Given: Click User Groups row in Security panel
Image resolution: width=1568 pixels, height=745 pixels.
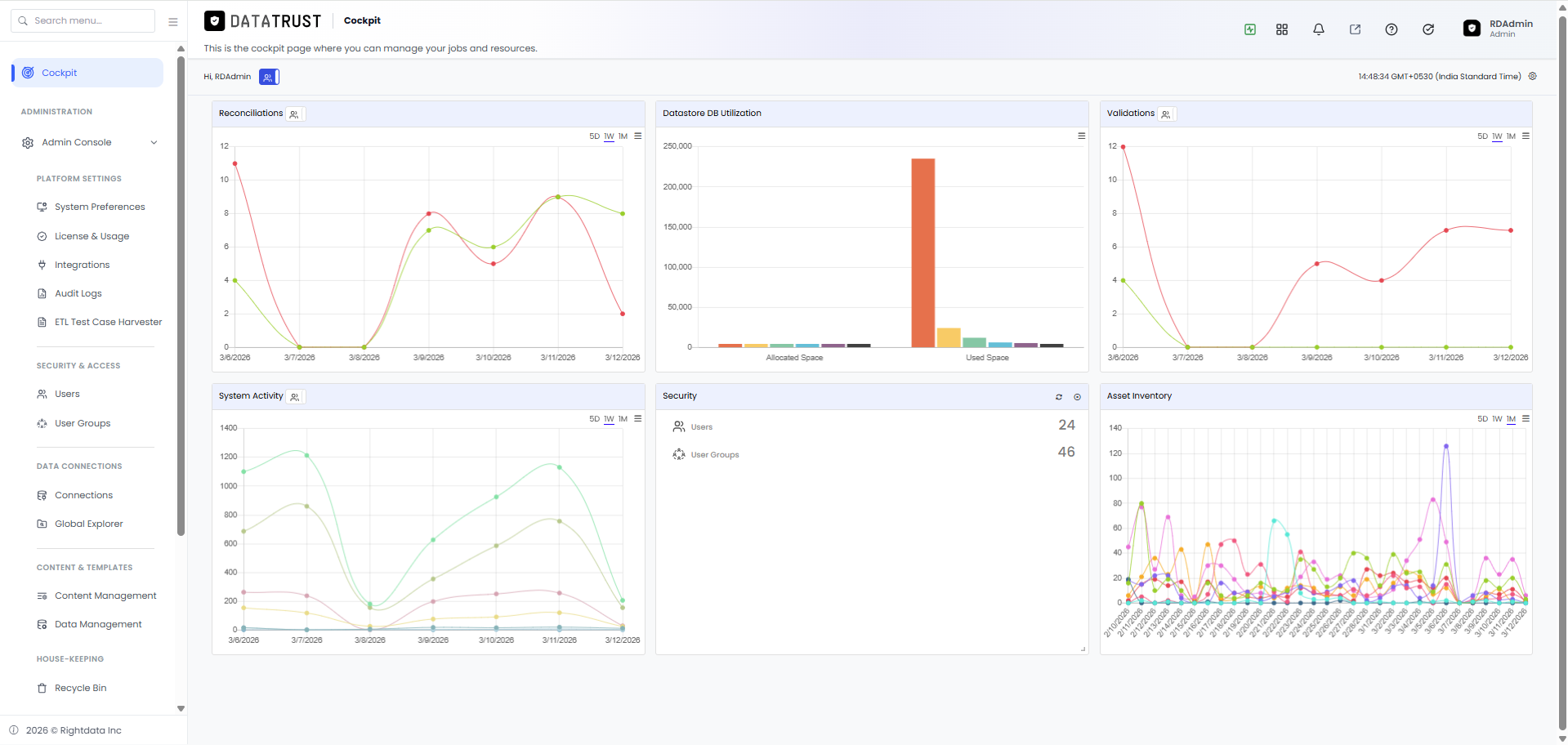Looking at the screenshot, I should (x=873, y=453).
